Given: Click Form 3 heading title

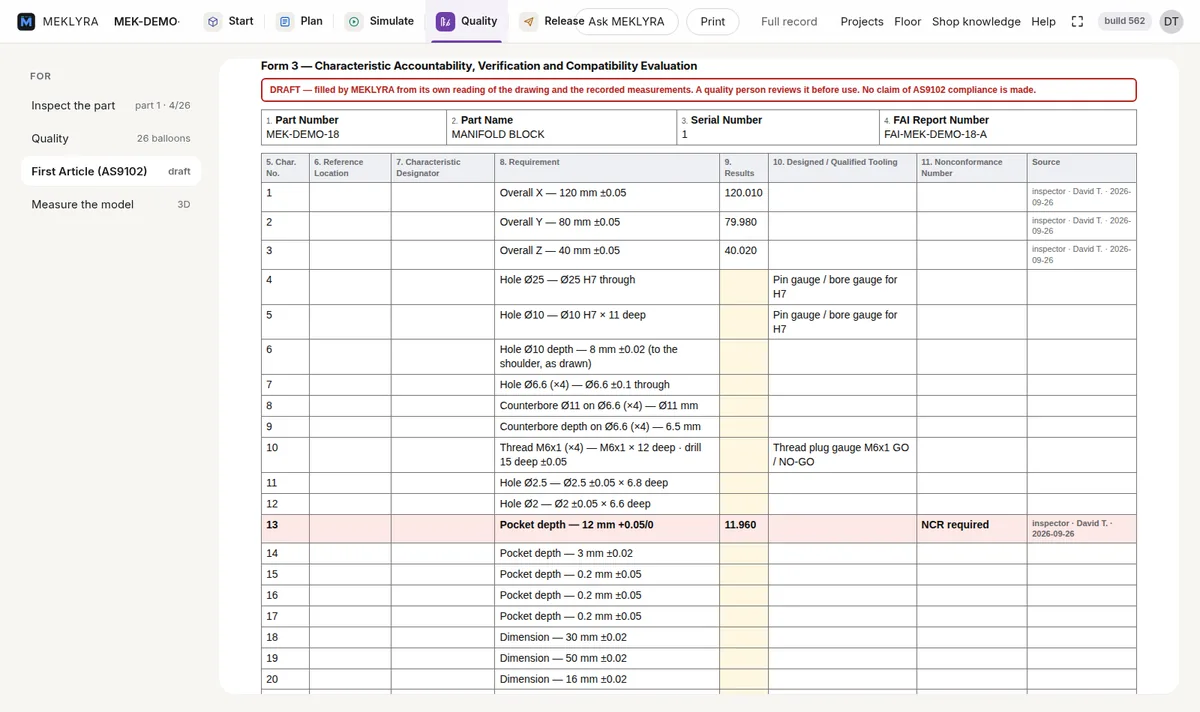Looking at the screenshot, I should 479,66.
